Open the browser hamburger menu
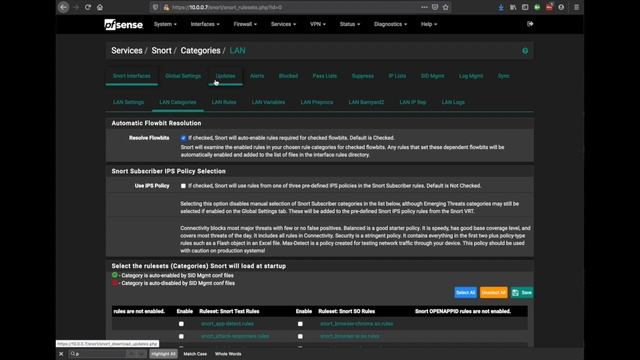Screen dimensions: 640x360 click(x=576, y=7)
